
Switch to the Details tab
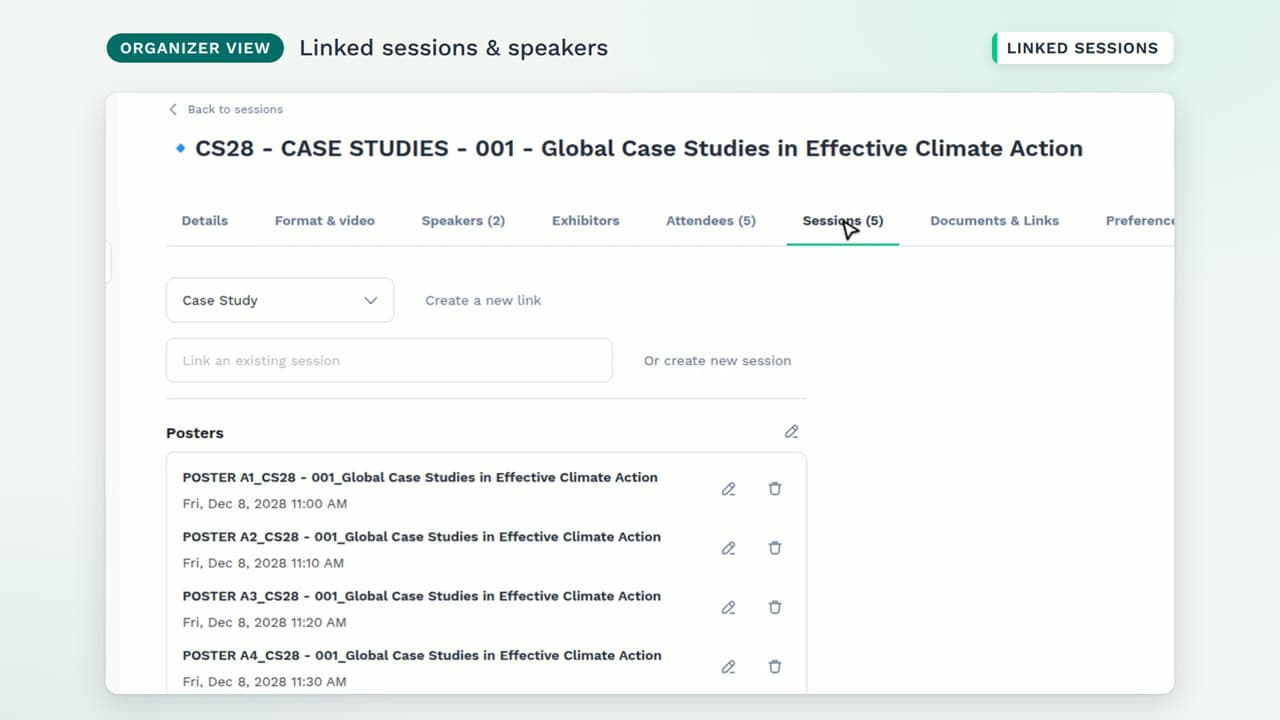[205, 220]
